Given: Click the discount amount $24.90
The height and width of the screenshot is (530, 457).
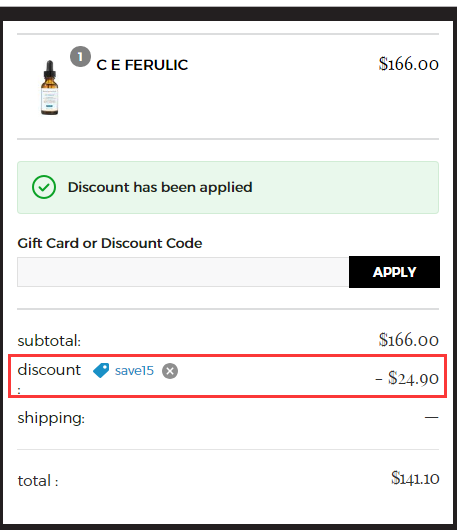Looking at the screenshot, I should click(x=407, y=378).
